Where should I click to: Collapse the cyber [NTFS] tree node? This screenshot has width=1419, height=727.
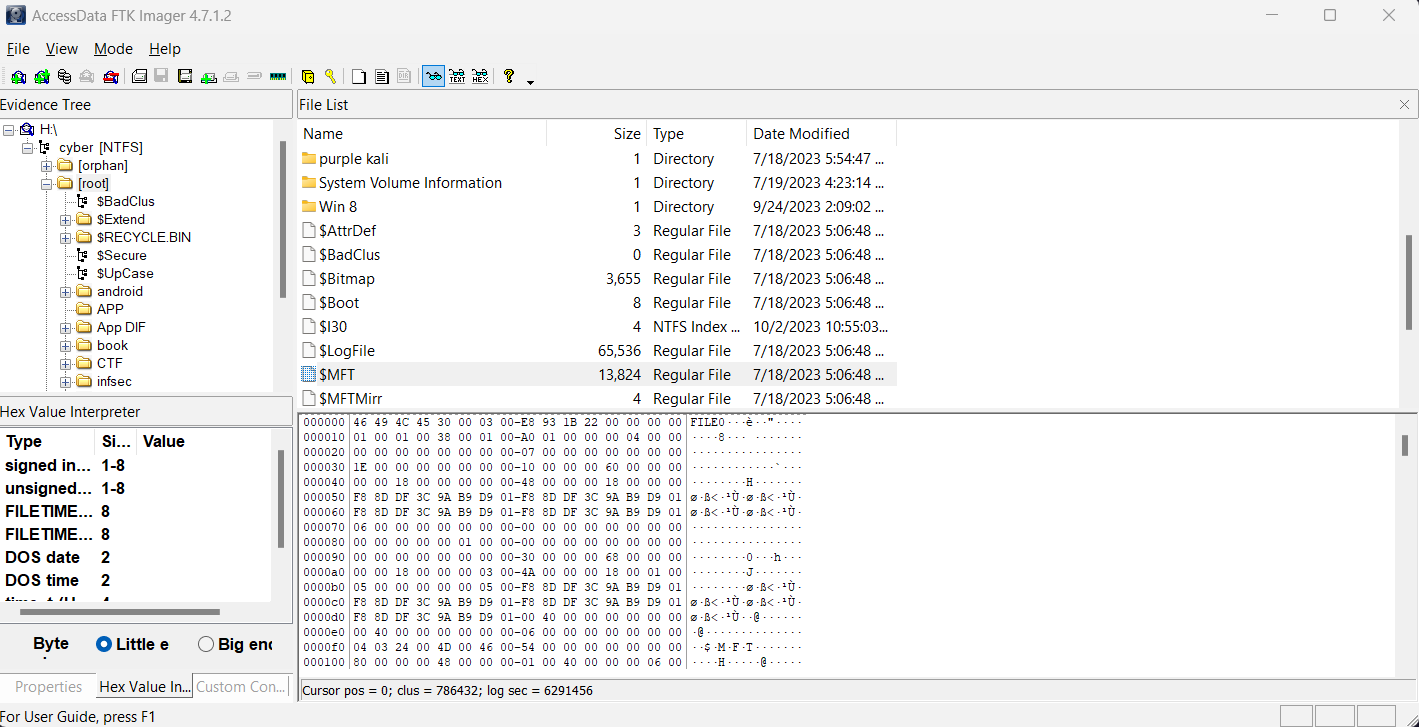coord(28,148)
